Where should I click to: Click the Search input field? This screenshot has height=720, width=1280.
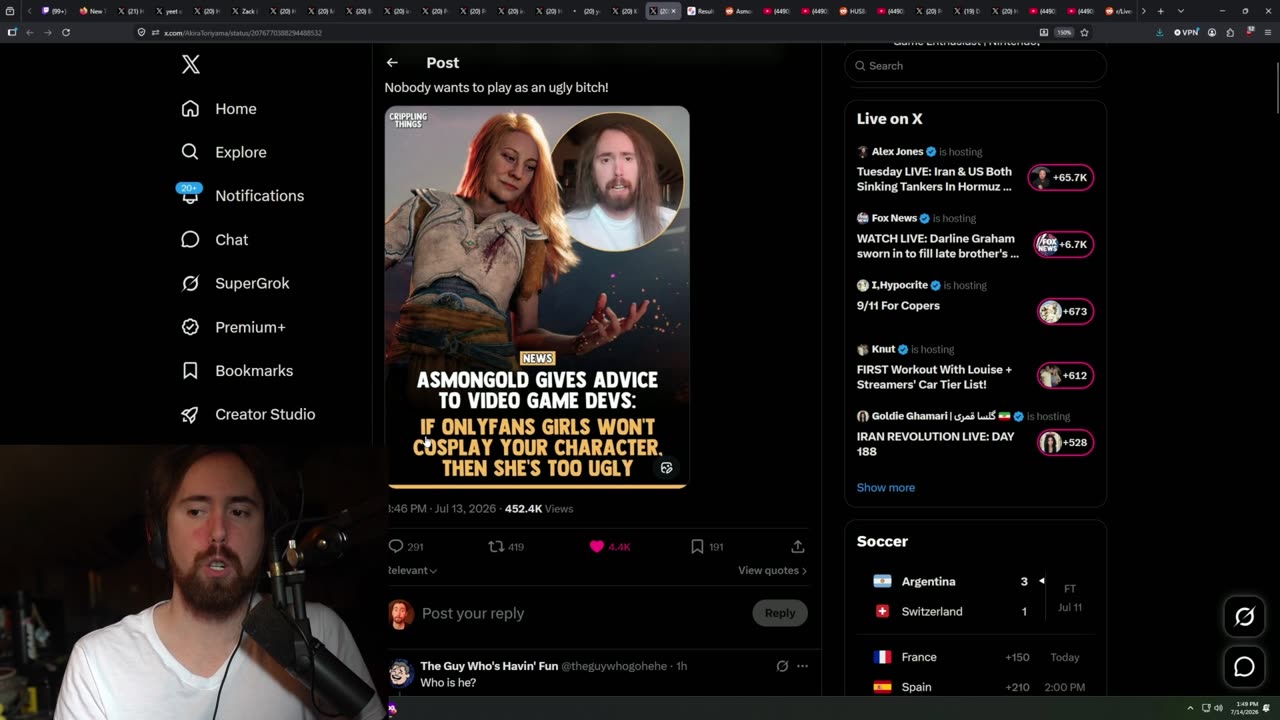tap(976, 66)
